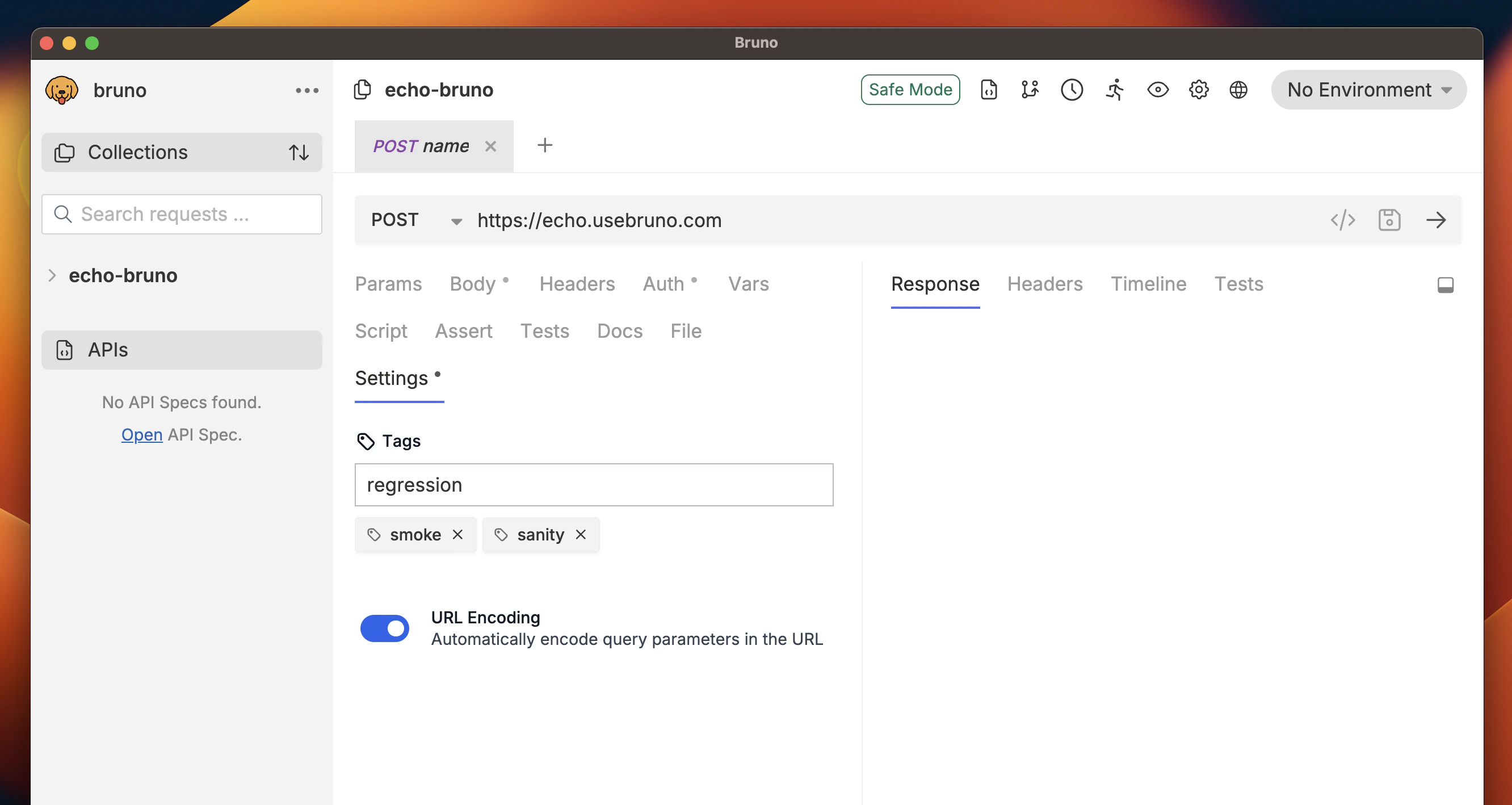
Task: Open the code generation view for the request
Action: tap(1342, 220)
